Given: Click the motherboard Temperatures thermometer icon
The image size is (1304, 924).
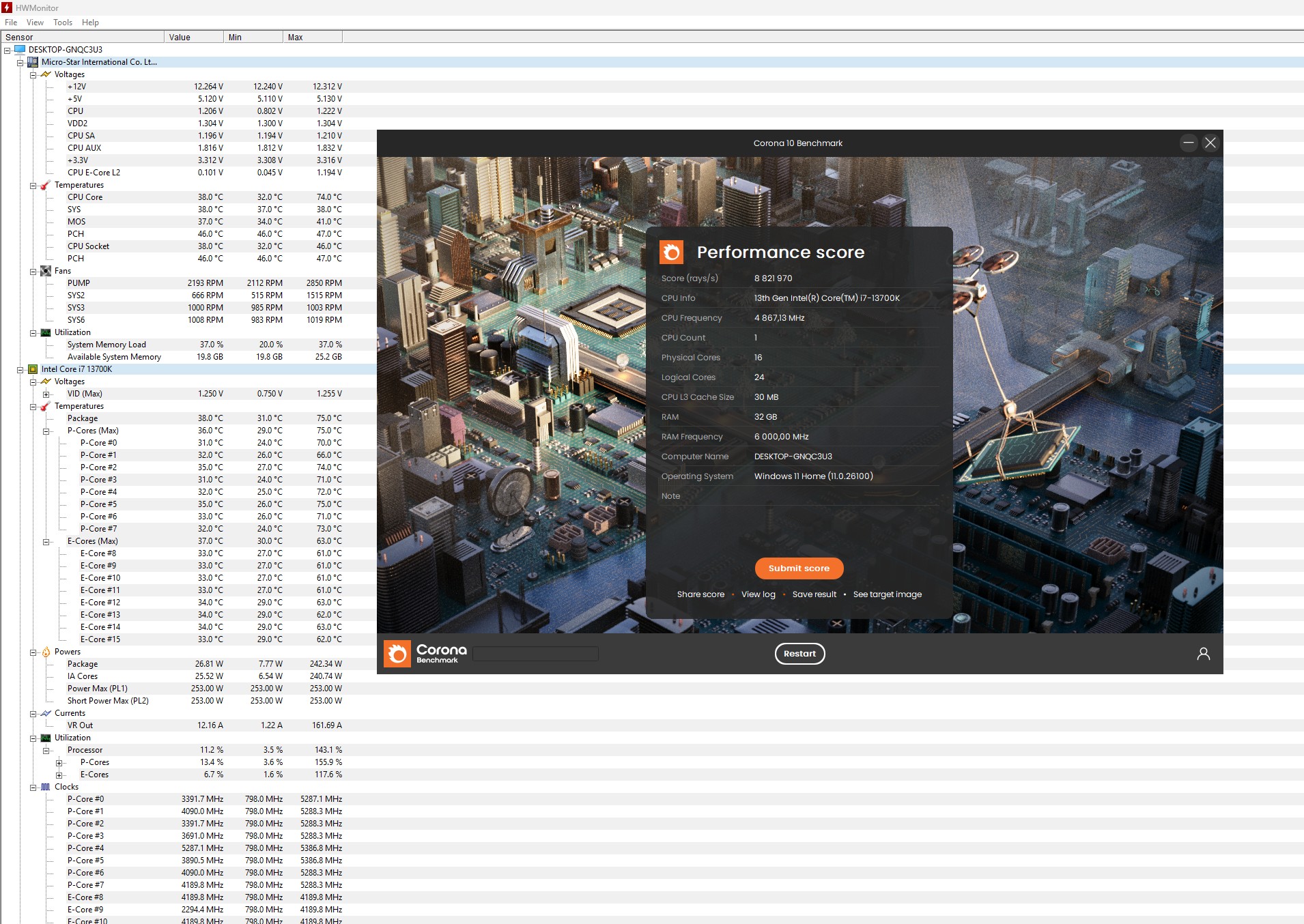Looking at the screenshot, I should coord(46,185).
